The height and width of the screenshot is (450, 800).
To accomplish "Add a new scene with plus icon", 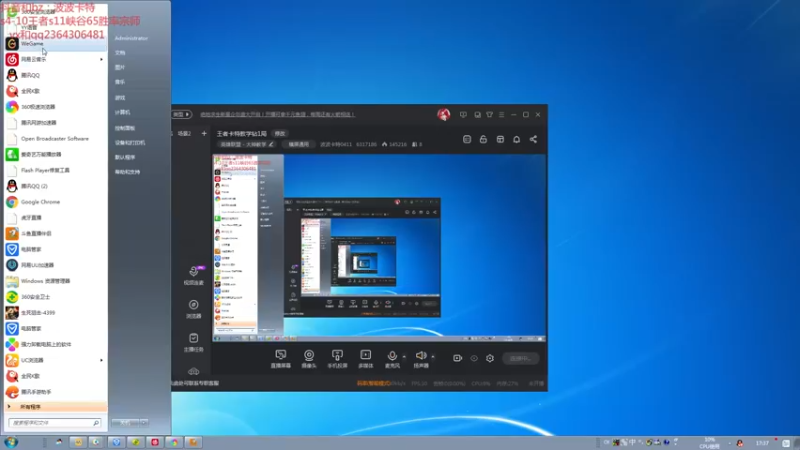I will tap(204, 133).
